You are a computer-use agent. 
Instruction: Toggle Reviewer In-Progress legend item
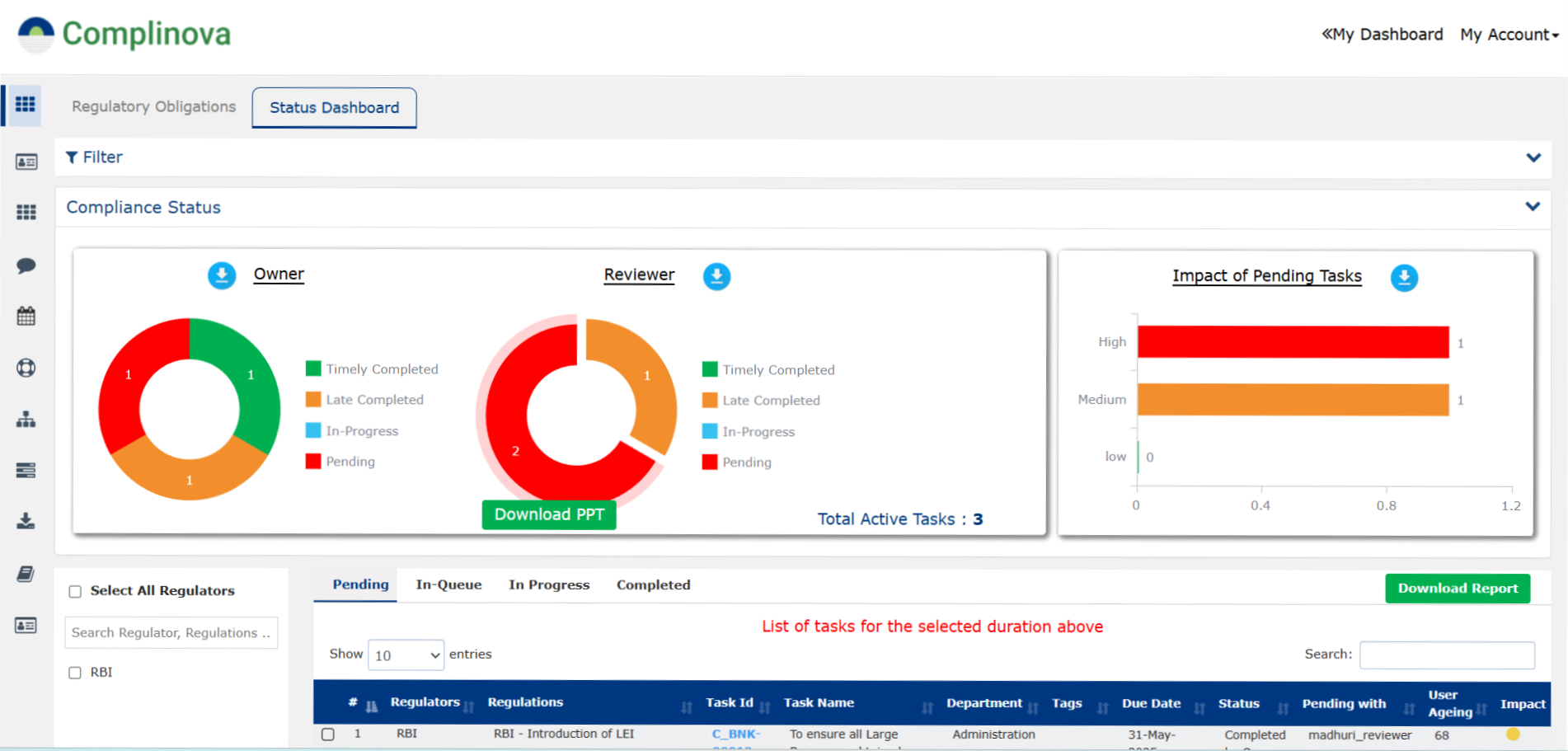click(749, 431)
